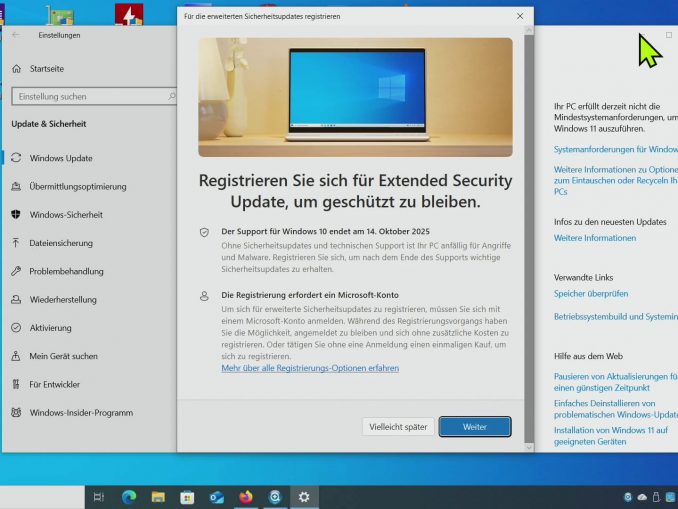Image resolution: width=678 pixels, height=509 pixels.
Task: Open the Aktivierung page
Action: pos(50,328)
